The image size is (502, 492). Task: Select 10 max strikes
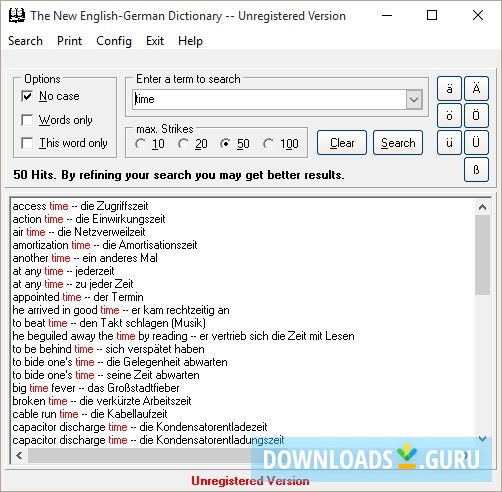coord(140,144)
